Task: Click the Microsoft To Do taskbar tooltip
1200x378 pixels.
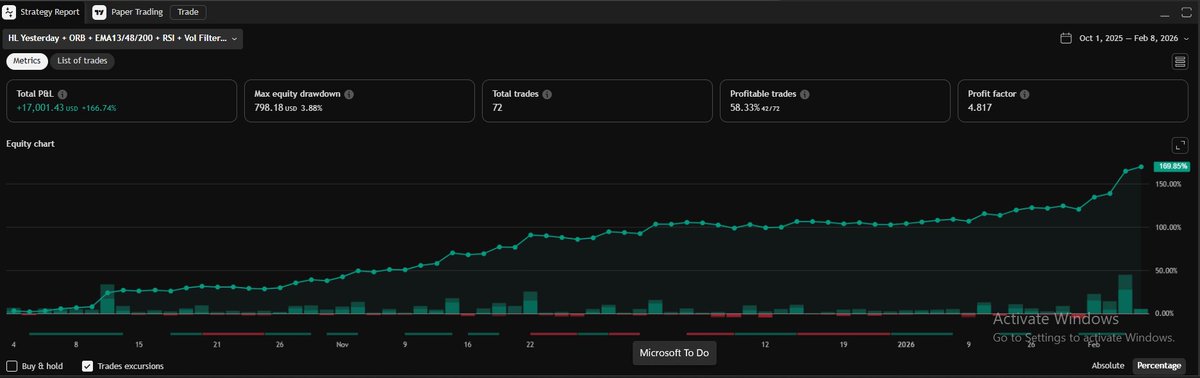Action: [x=674, y=353]
